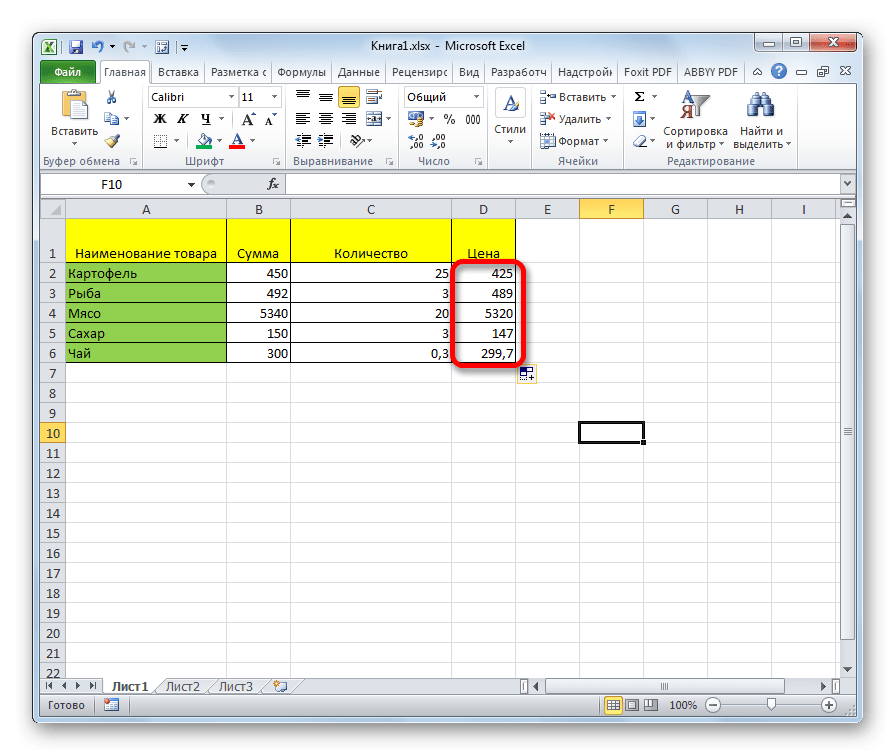Viewport: 896px width, 756px height.
Task: Switch to the Данные tab
Action: 358,72
